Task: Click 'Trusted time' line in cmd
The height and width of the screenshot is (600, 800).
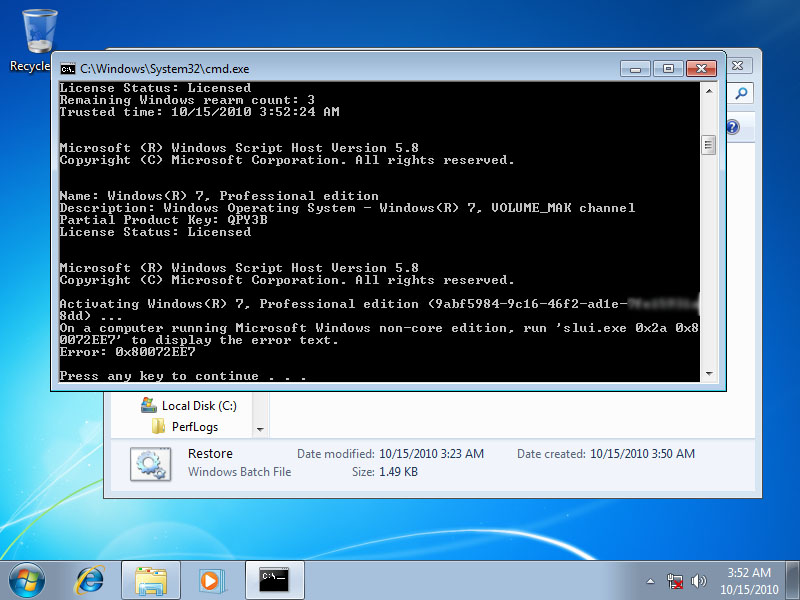Action: [x=199, y=112]
